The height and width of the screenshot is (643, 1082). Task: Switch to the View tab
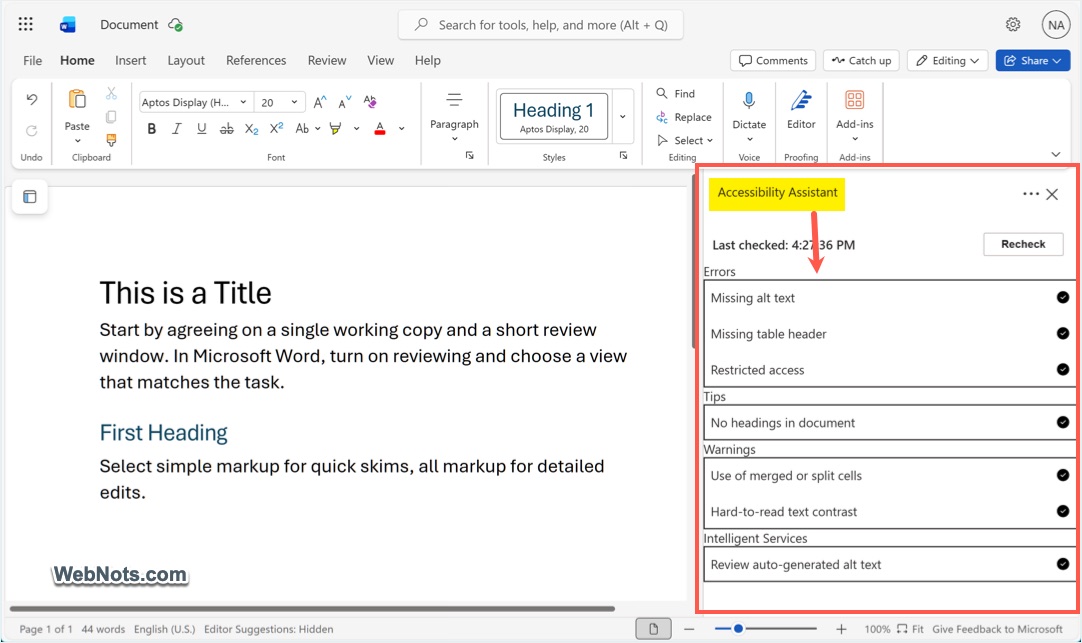point(380,61)
